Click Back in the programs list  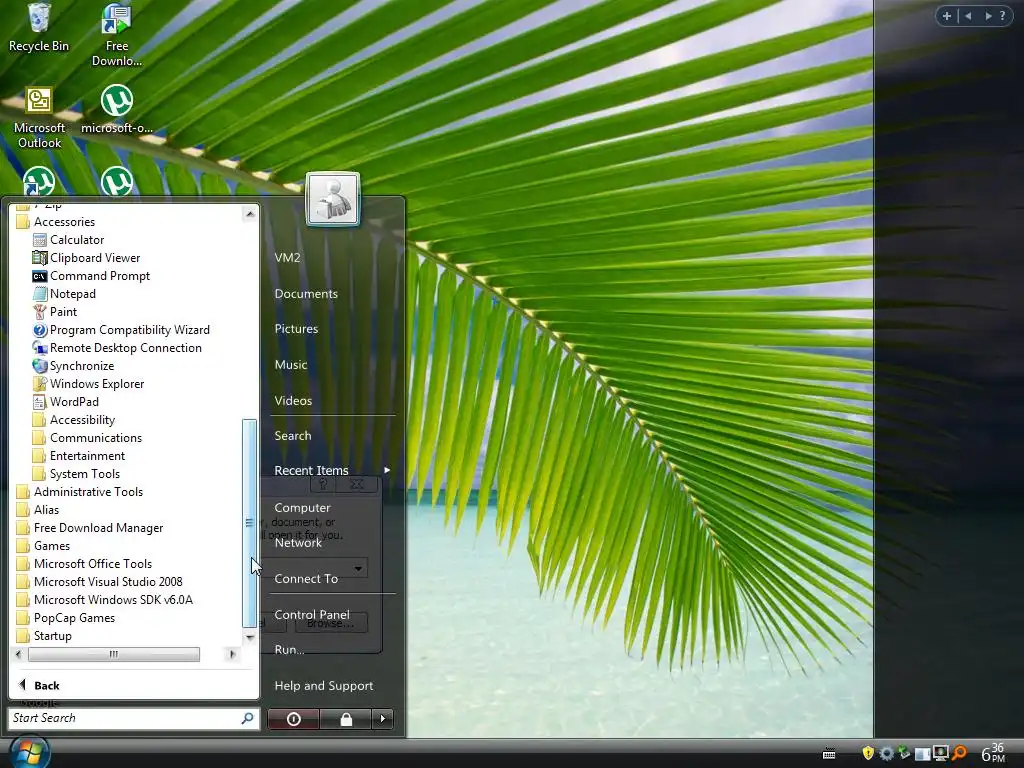coord(40,685)
